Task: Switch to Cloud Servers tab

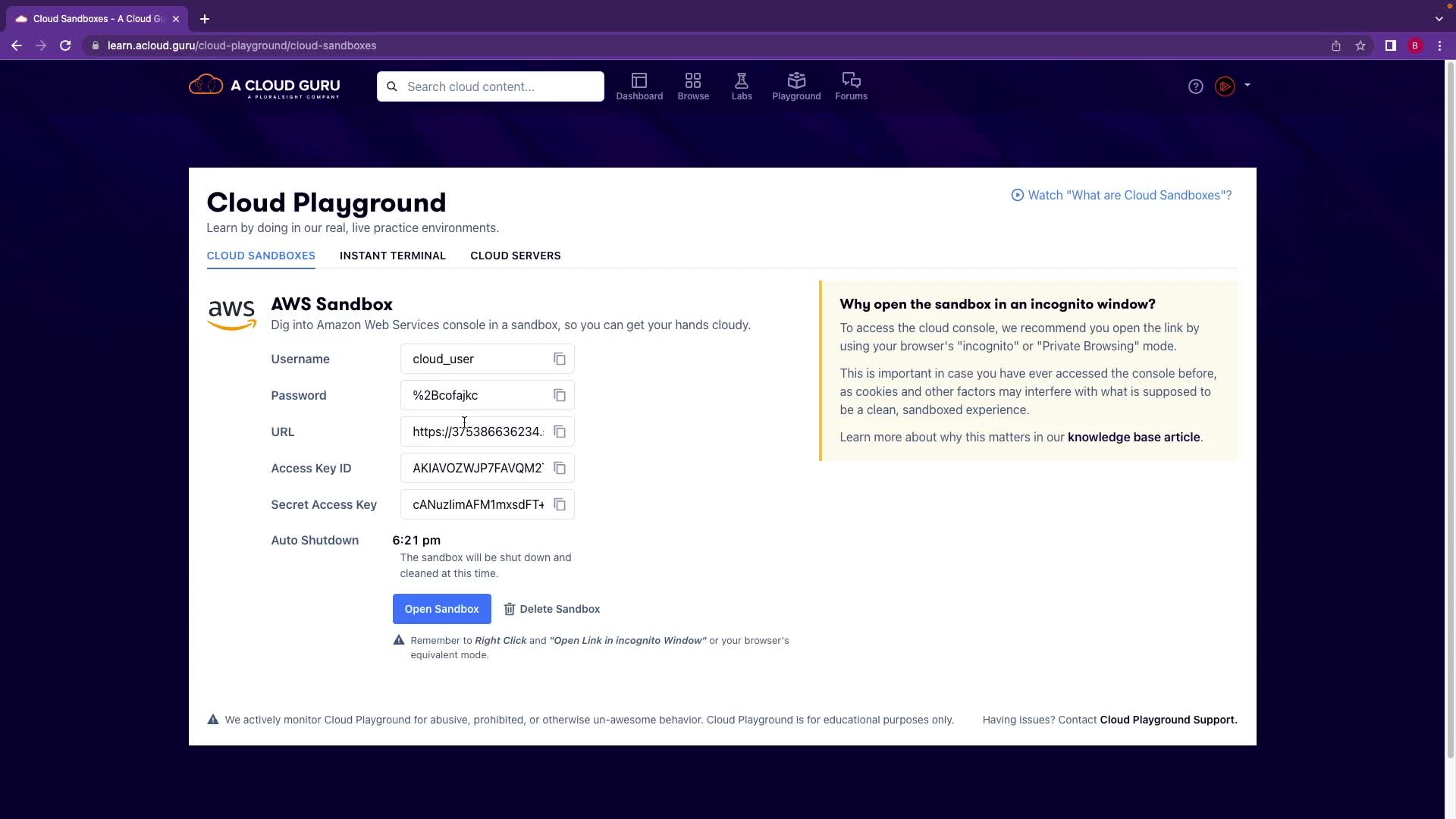Action: [515, 256]
